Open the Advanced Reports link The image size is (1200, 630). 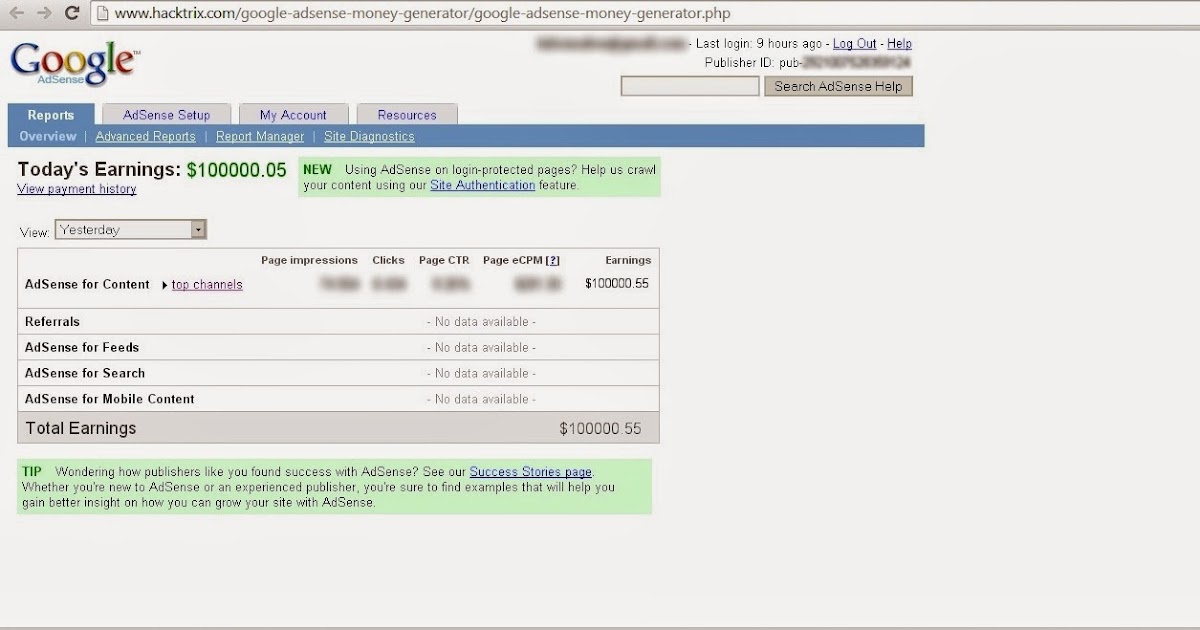click(x=145, y=137)
